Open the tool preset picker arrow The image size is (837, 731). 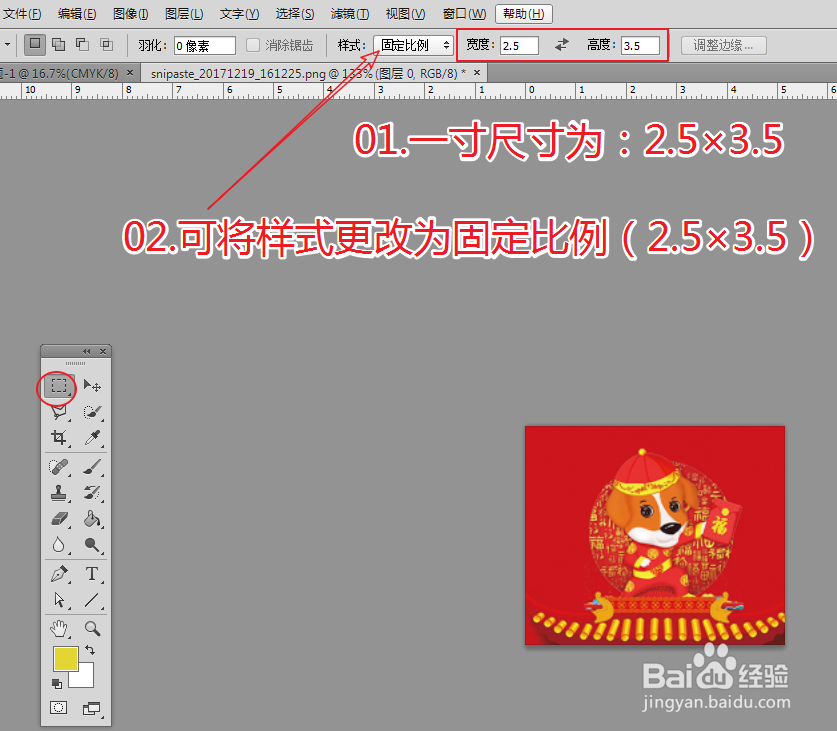pos(7,45)
